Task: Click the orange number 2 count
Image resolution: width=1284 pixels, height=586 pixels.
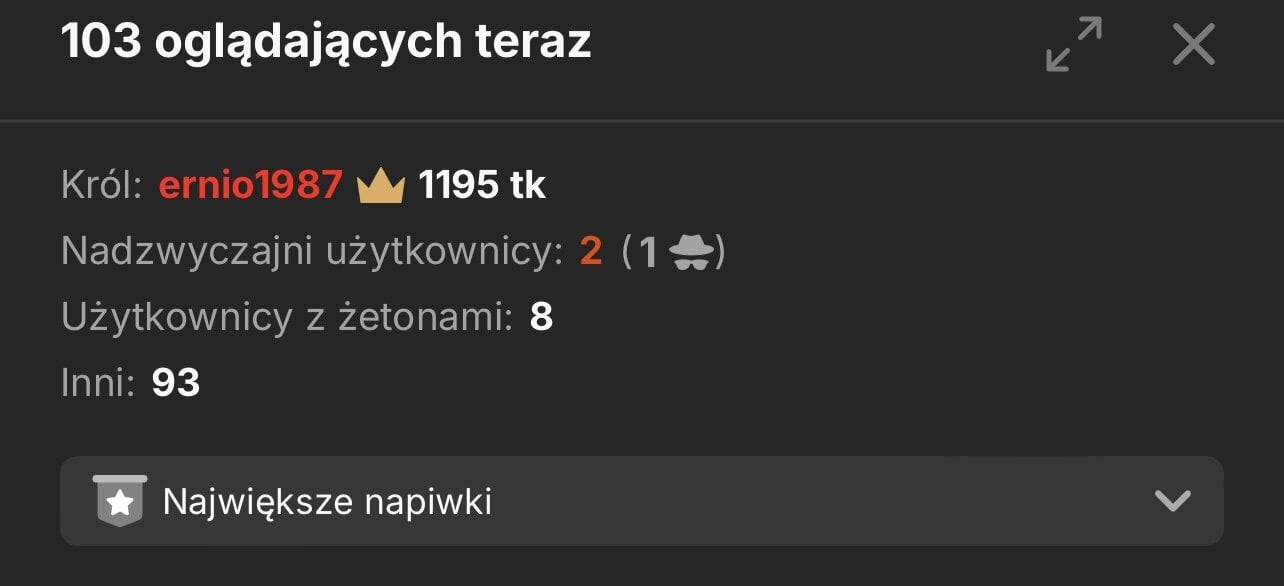Action: [591, 252]
